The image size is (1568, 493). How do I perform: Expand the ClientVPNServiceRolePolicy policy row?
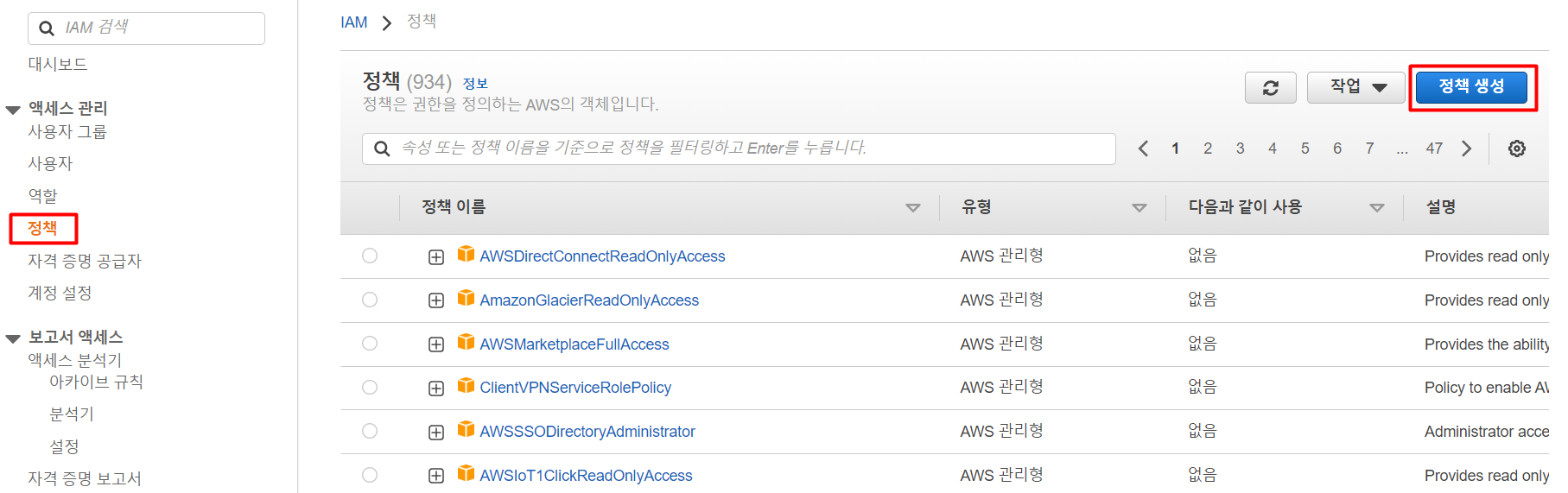[436, 389]
